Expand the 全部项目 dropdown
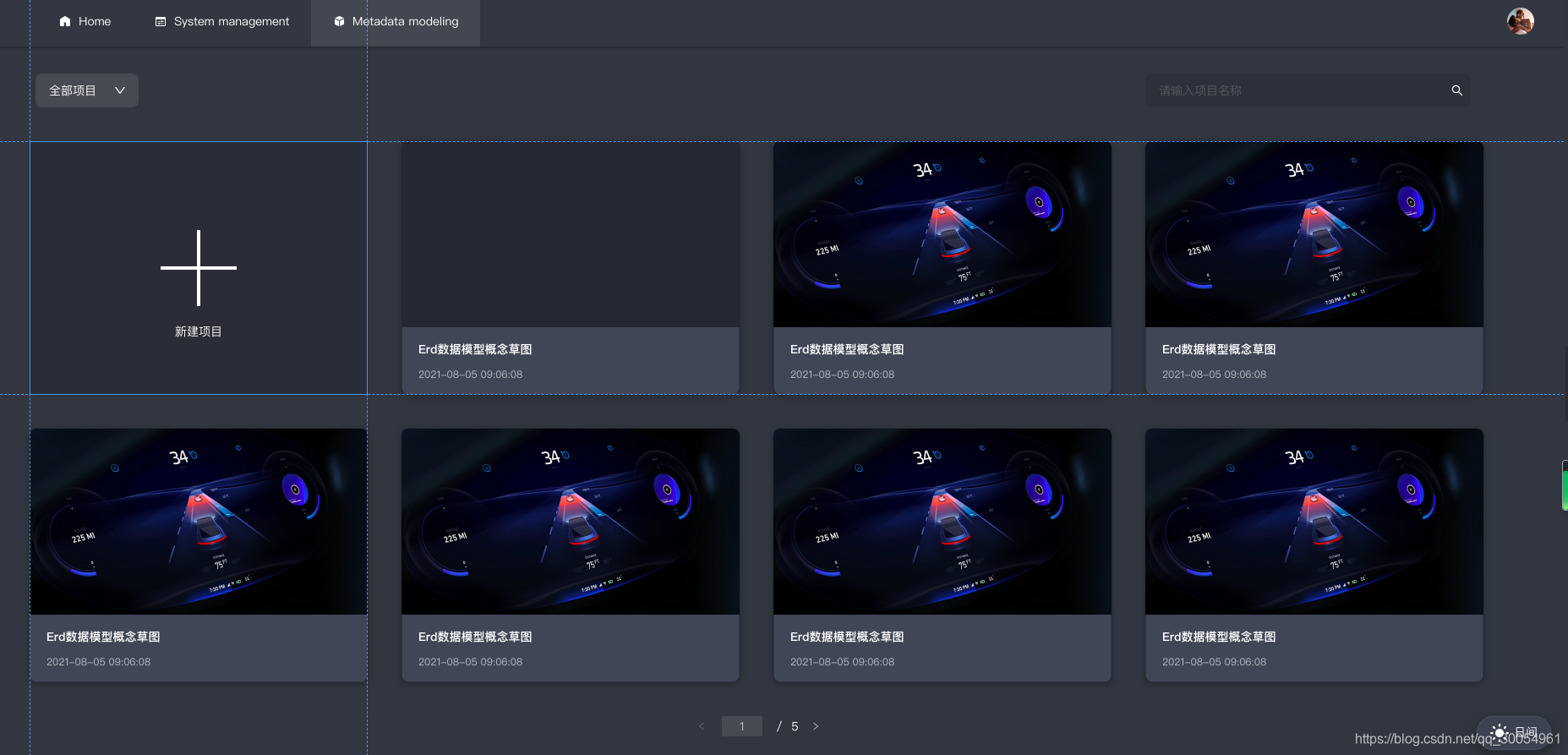 tap(87, 90)
